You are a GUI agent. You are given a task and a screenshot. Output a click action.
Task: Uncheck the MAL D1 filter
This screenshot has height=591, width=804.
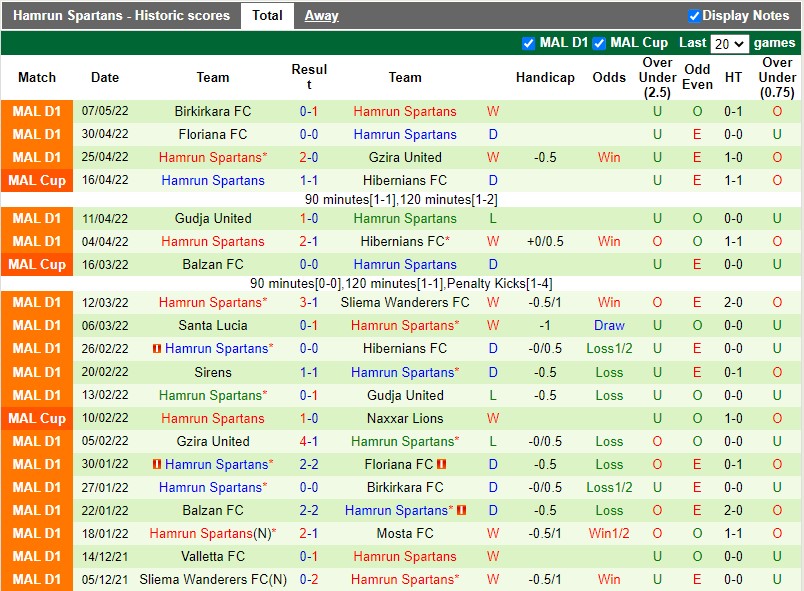pyautogui.click(x=529, y=43)
